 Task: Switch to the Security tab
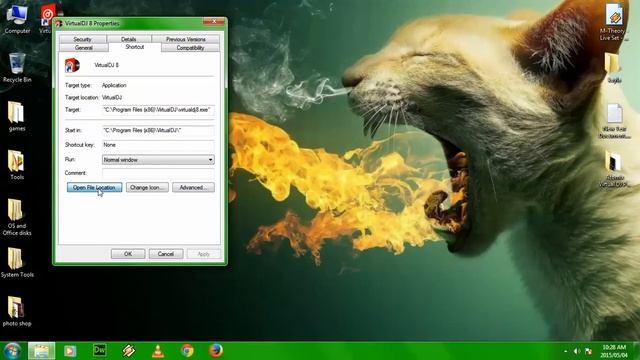(x=82, y=39)
